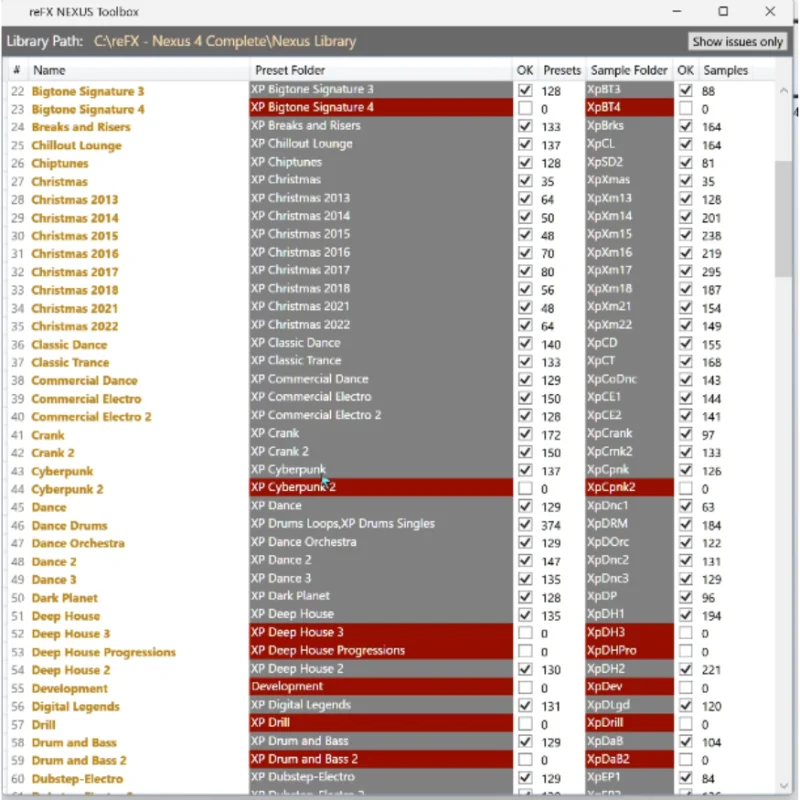800x800 pixels.
Task: Enable the OK checkbox for XP Cyberpunk 2
Action: click(525, 487)
